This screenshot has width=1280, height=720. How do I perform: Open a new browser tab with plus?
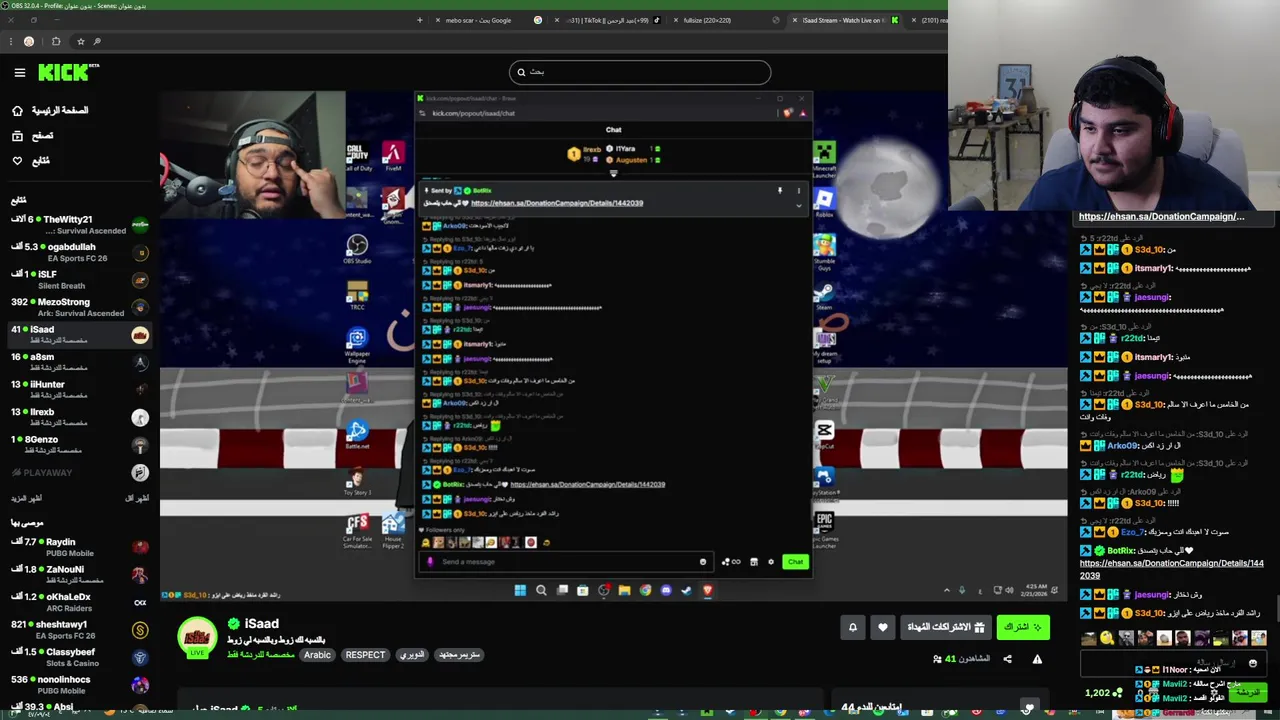tap(420, 20)
